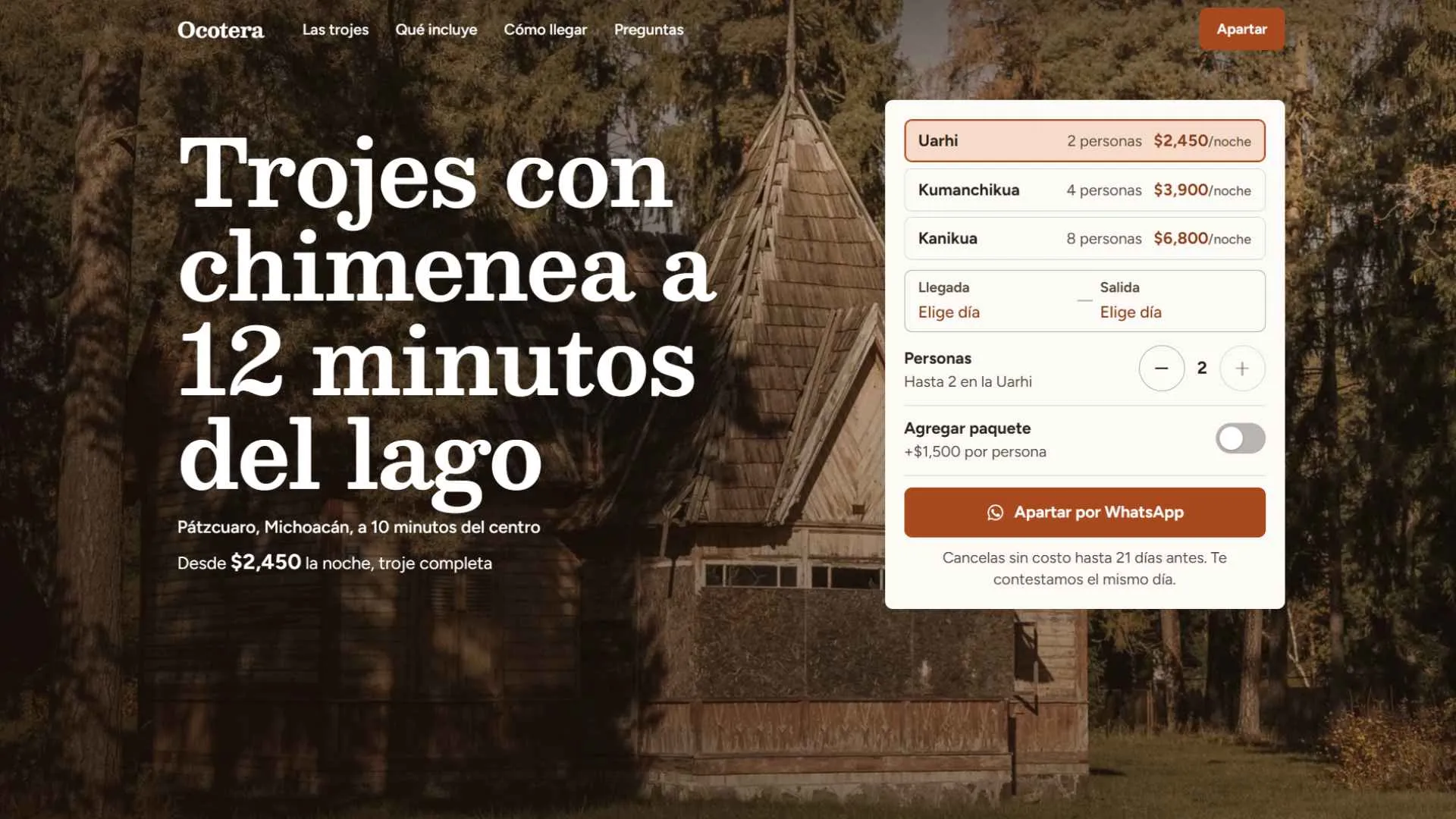Navigate to Cómo llegar
The image size is (1456, 819).
(545, 30)
